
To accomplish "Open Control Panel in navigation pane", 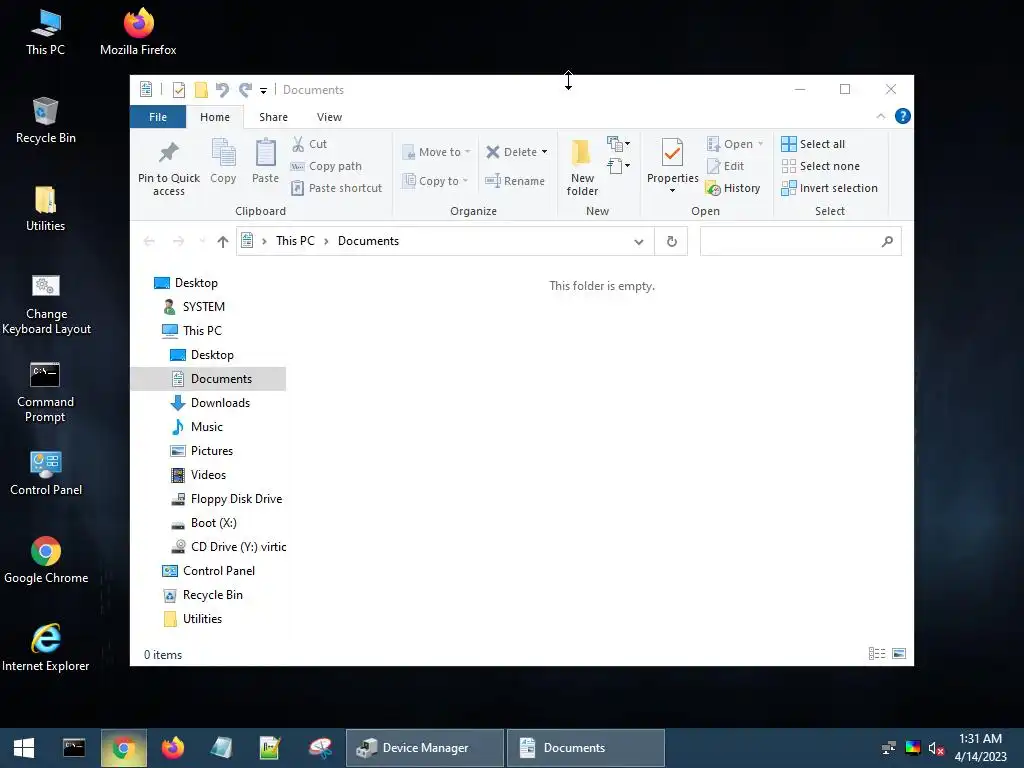I will coord(219,571).
